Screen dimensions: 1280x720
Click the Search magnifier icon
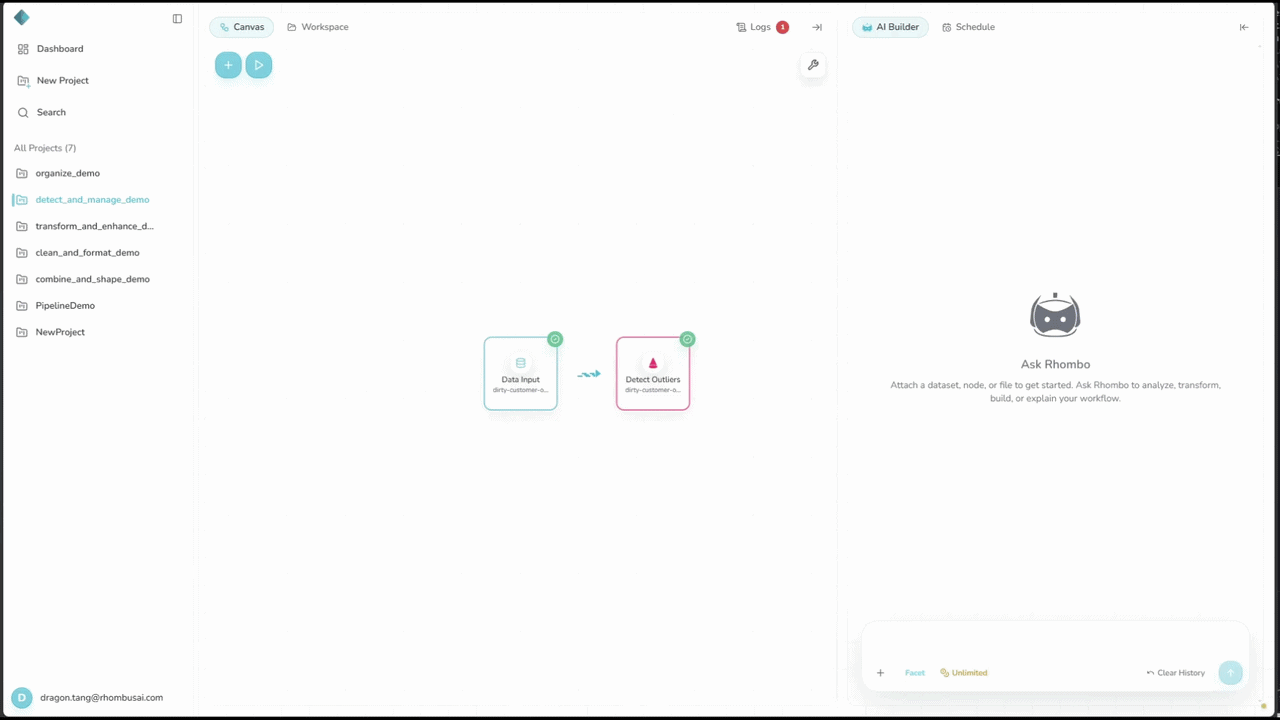point(23,112)
